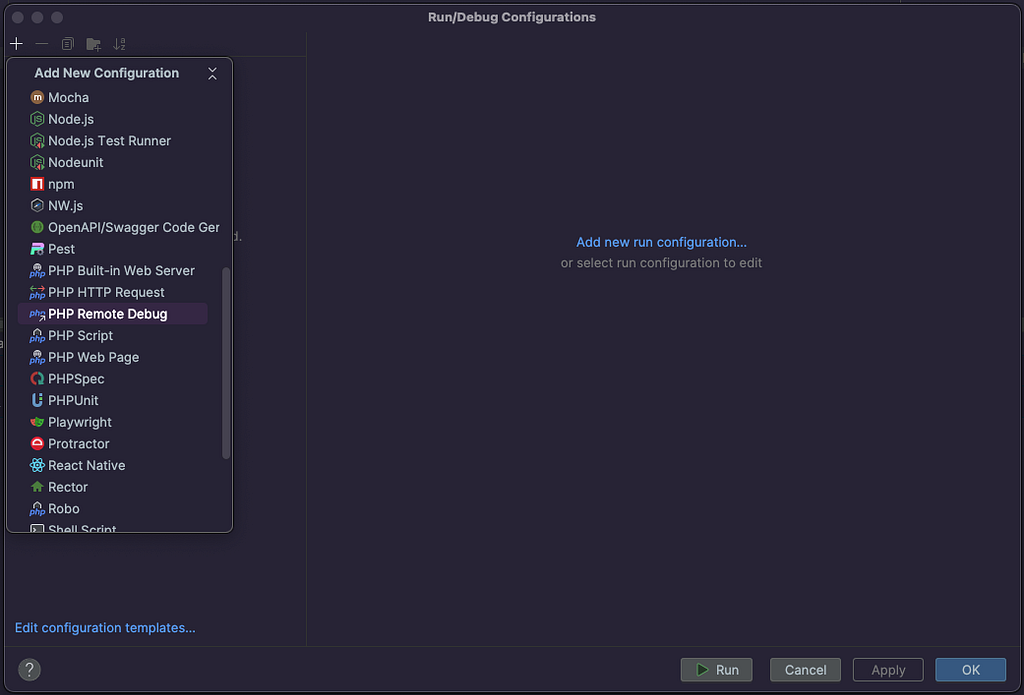
Task: Click the plus Add New Configuration icon
Action: [x=16, y=44]
